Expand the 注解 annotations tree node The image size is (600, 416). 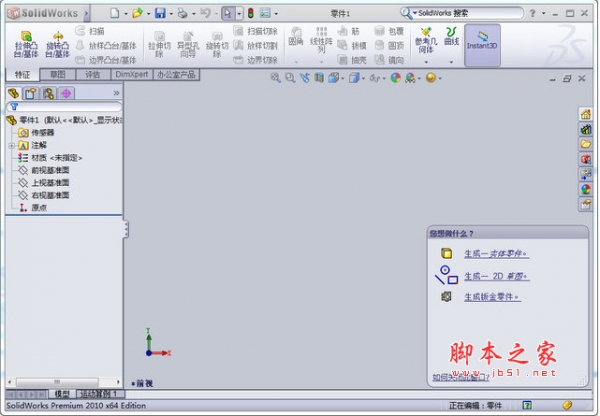tap(11, 145)
